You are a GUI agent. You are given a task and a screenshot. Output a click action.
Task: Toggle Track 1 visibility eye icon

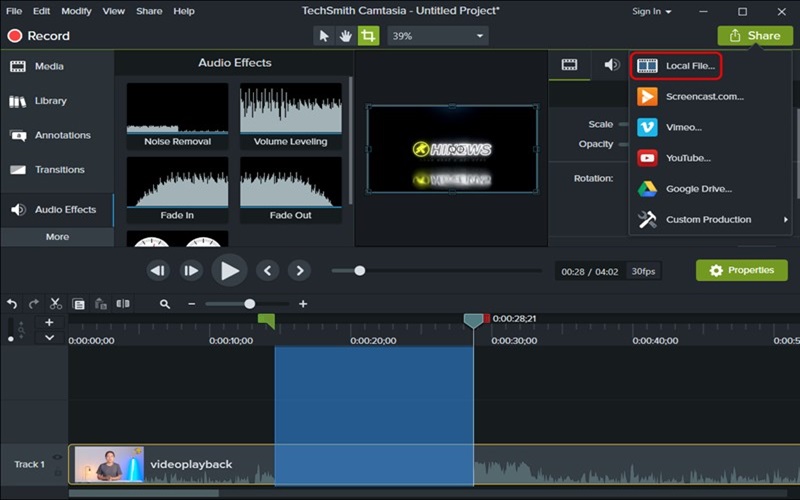point(57,457)
